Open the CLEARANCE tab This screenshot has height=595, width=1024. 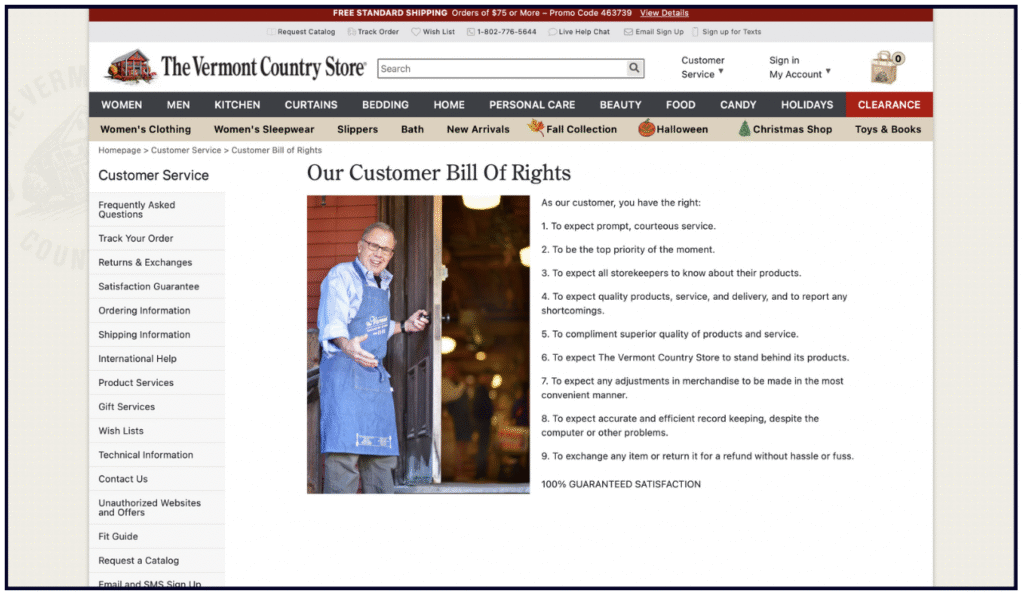coord(888,105)
